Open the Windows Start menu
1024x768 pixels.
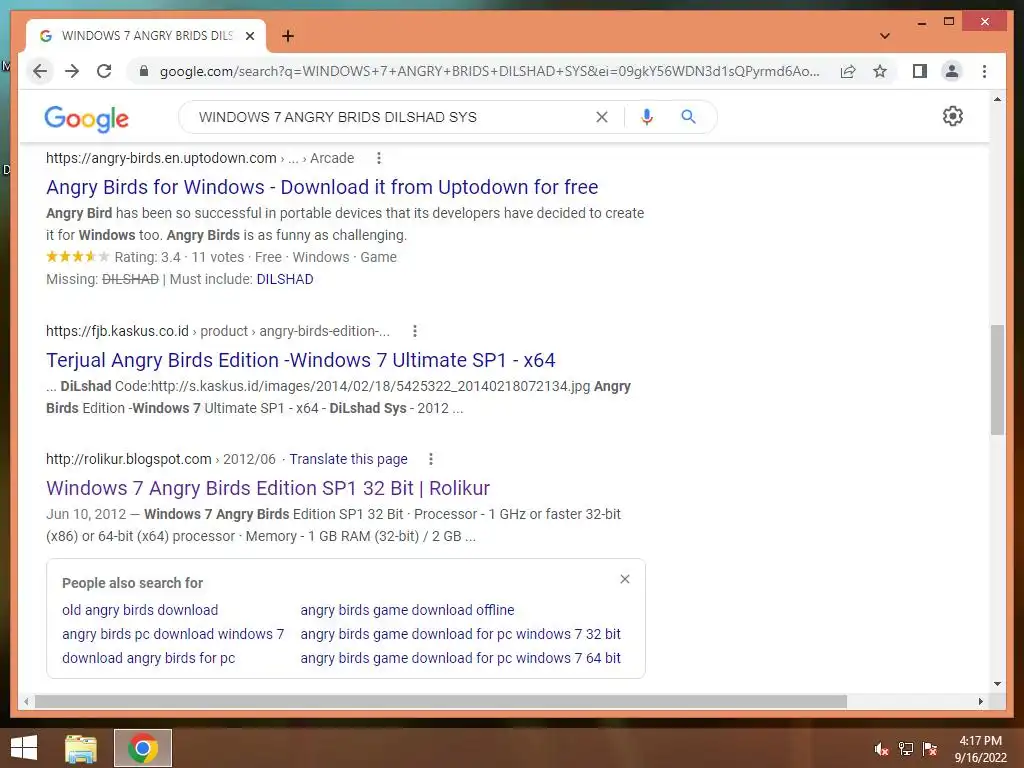tap(24, 748)
